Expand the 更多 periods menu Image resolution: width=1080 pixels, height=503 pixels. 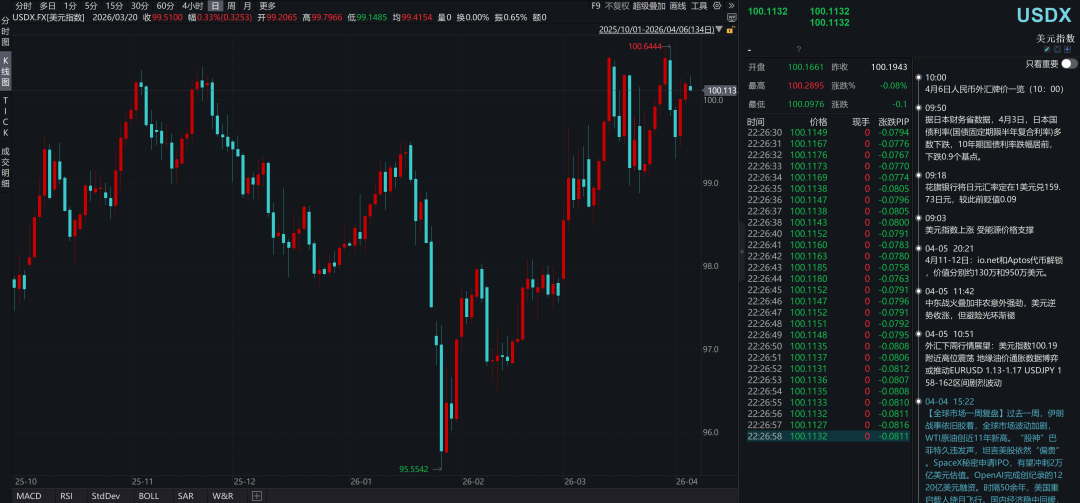pos(267,6)
